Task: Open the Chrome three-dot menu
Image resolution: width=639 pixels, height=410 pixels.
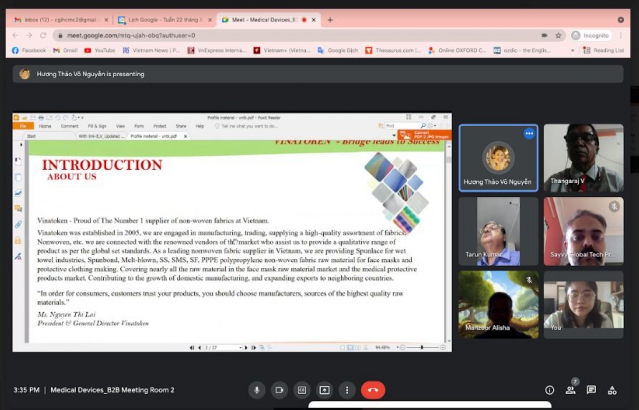Action: click(x=621, y=35)
